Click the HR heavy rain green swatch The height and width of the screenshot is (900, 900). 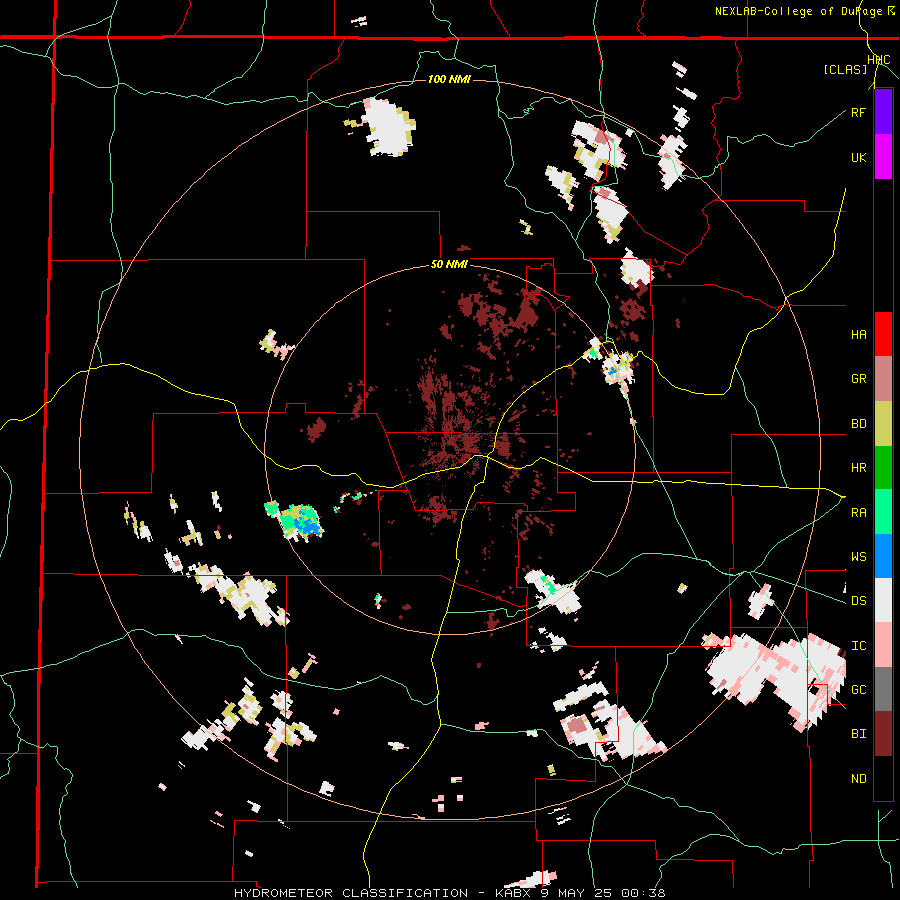click(x=883, y=468)
